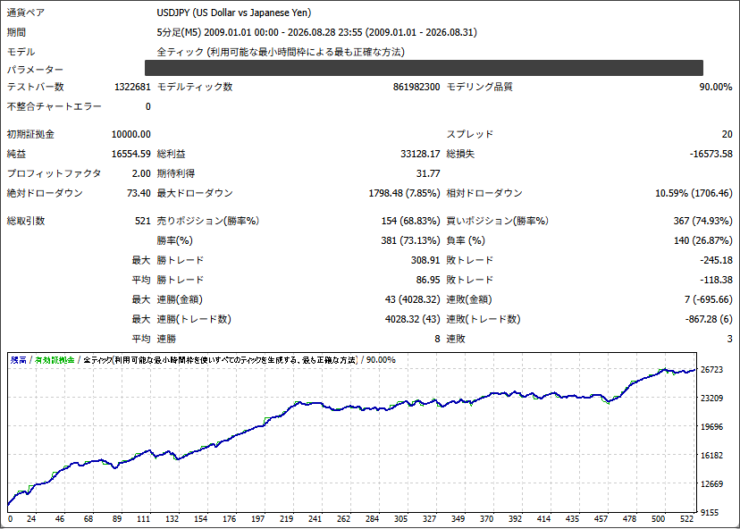
Task: Click the "モデル" row label
Action: 21,52
